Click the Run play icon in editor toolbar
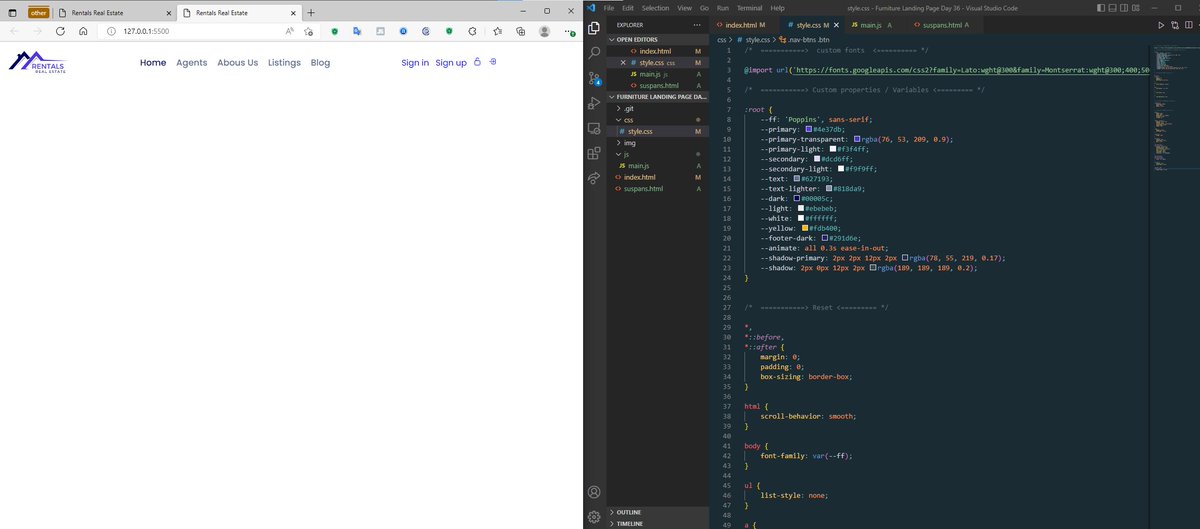 point(1161,24)
